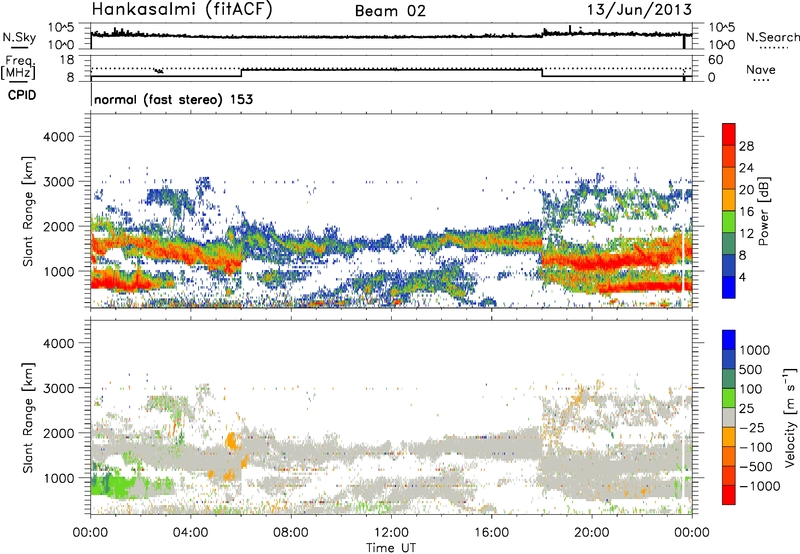Click the 'Hankasalmi (fitACF)' title text
800x554 pixels.
pos(182,9)
